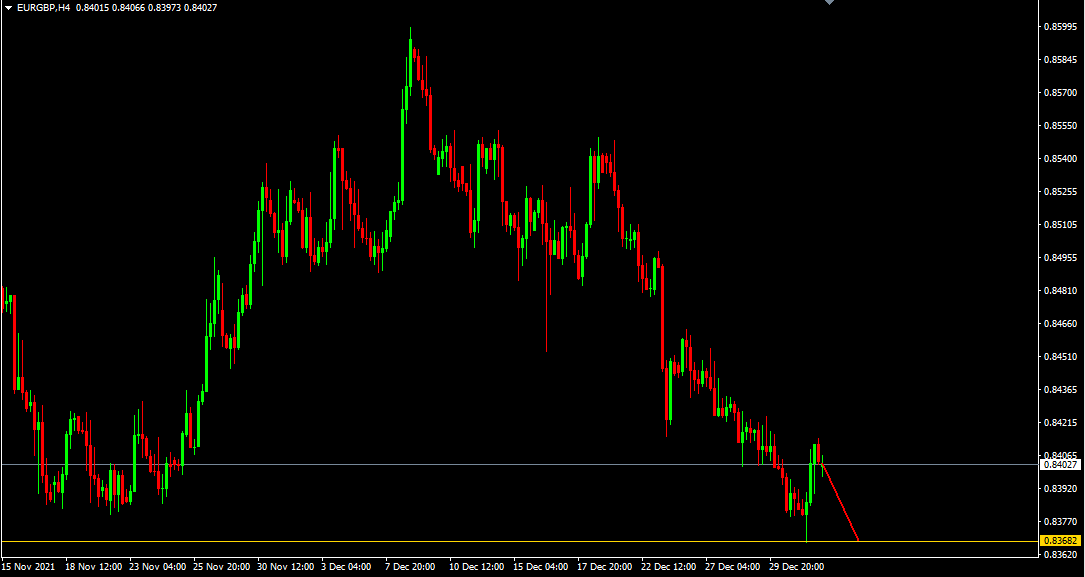The height and width of the screenshot is (577, 1085).
Task: Click the 0.85400 price scale value
Action: point(1061,158)
